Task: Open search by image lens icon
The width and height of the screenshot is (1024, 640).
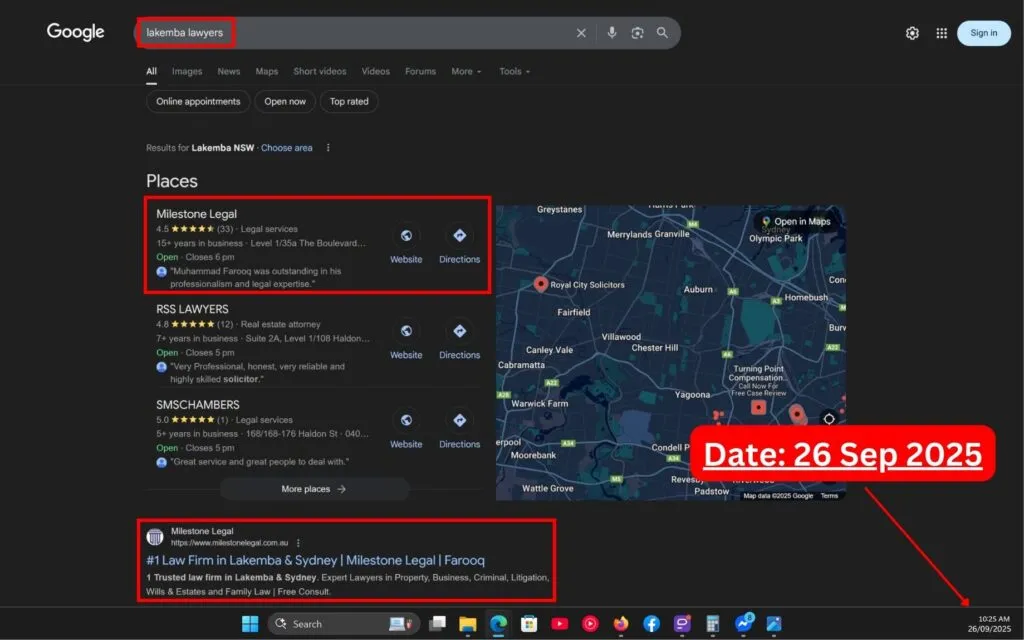Action: [x=637, y=33]
